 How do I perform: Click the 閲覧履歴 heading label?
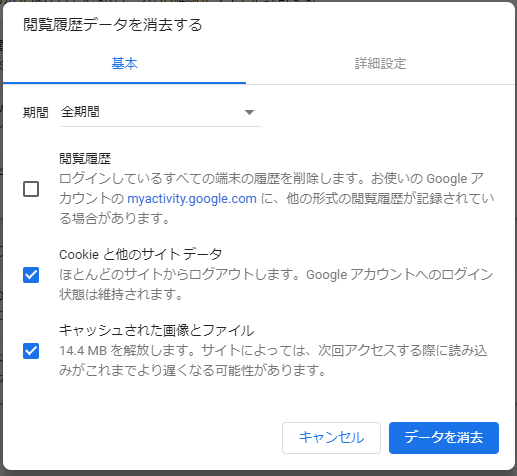pyautogui.click(x=85, y=158)
